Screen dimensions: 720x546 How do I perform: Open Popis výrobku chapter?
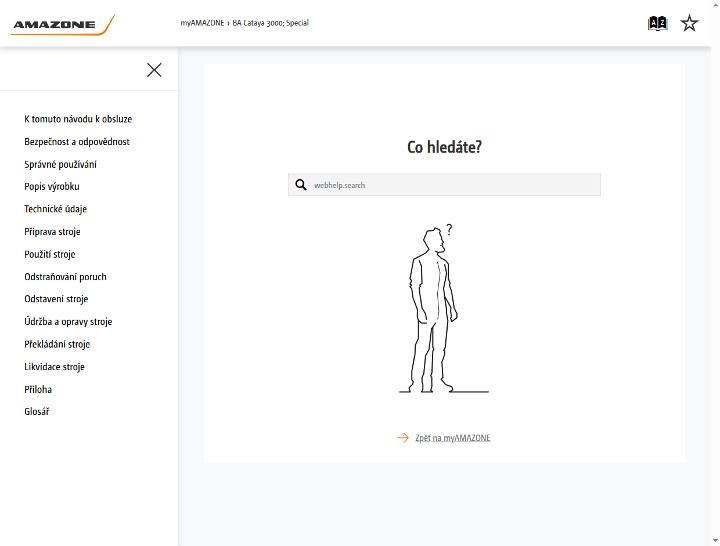click(52, 186)
